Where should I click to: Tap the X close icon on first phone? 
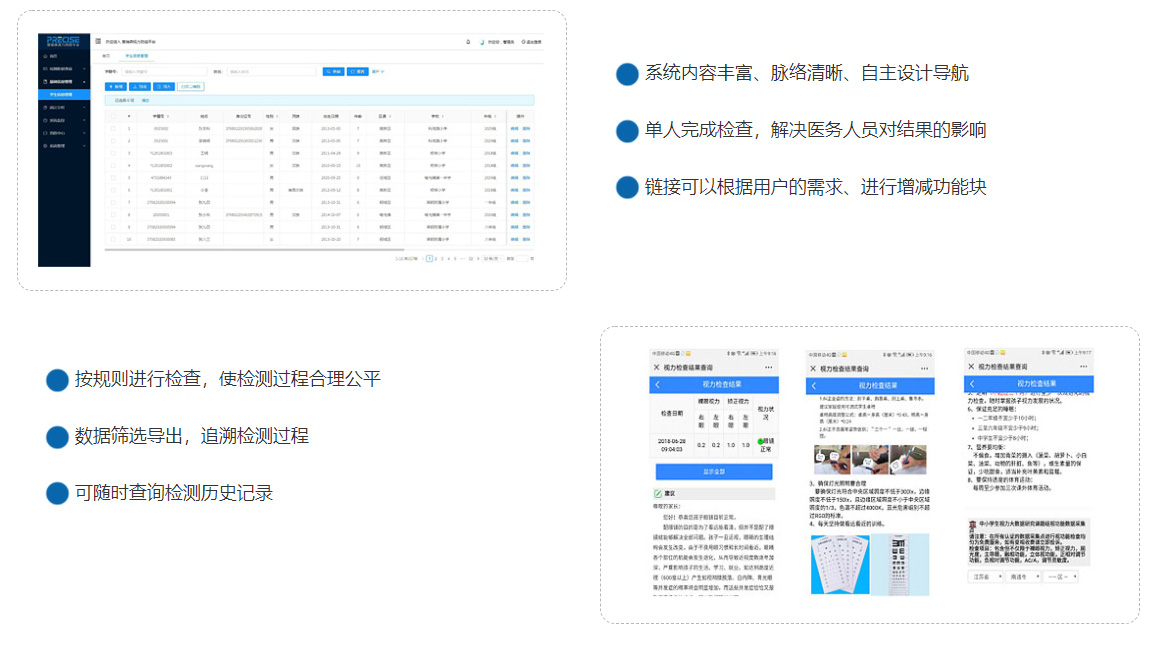pyautogui.click(x=656, y=368)
